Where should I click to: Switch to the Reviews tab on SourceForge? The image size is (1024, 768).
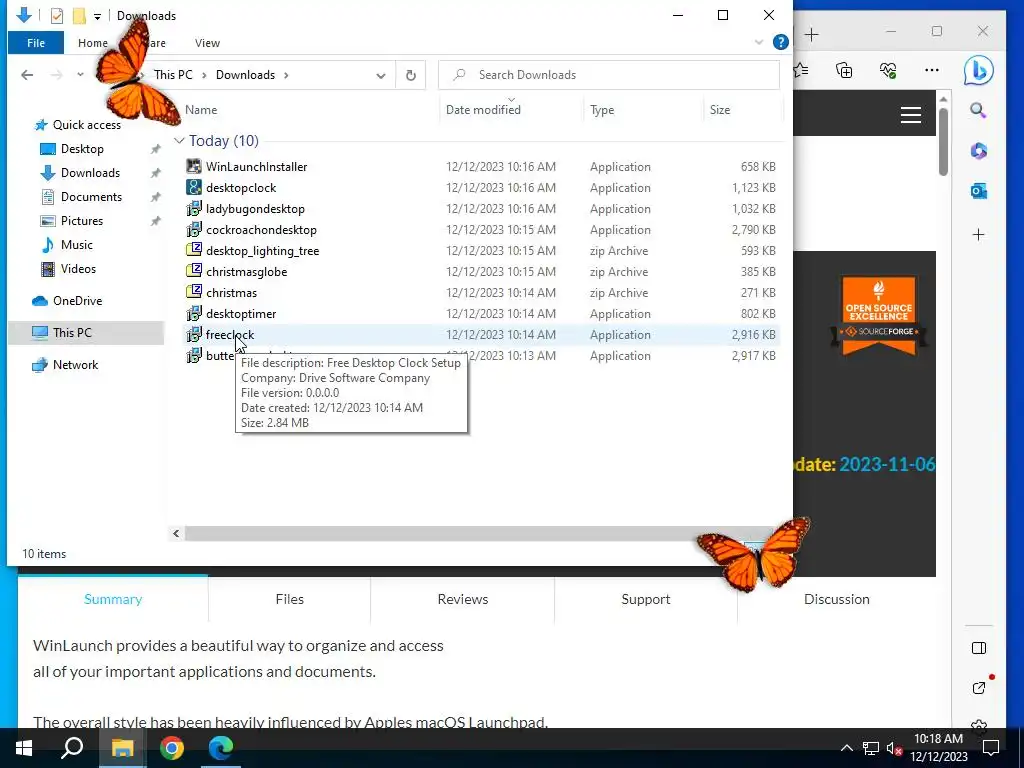coord(463,599)
